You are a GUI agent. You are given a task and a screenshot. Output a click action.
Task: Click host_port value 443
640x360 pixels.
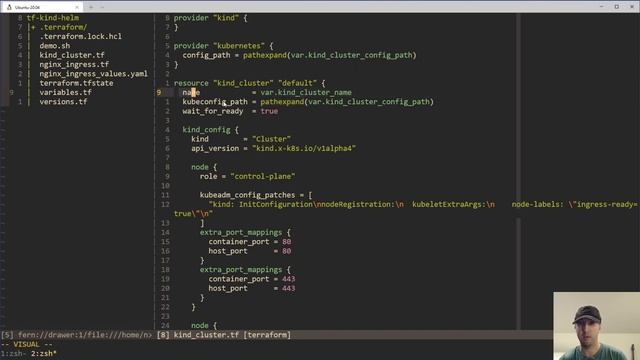pyautogui.click(x=288, y=288)
